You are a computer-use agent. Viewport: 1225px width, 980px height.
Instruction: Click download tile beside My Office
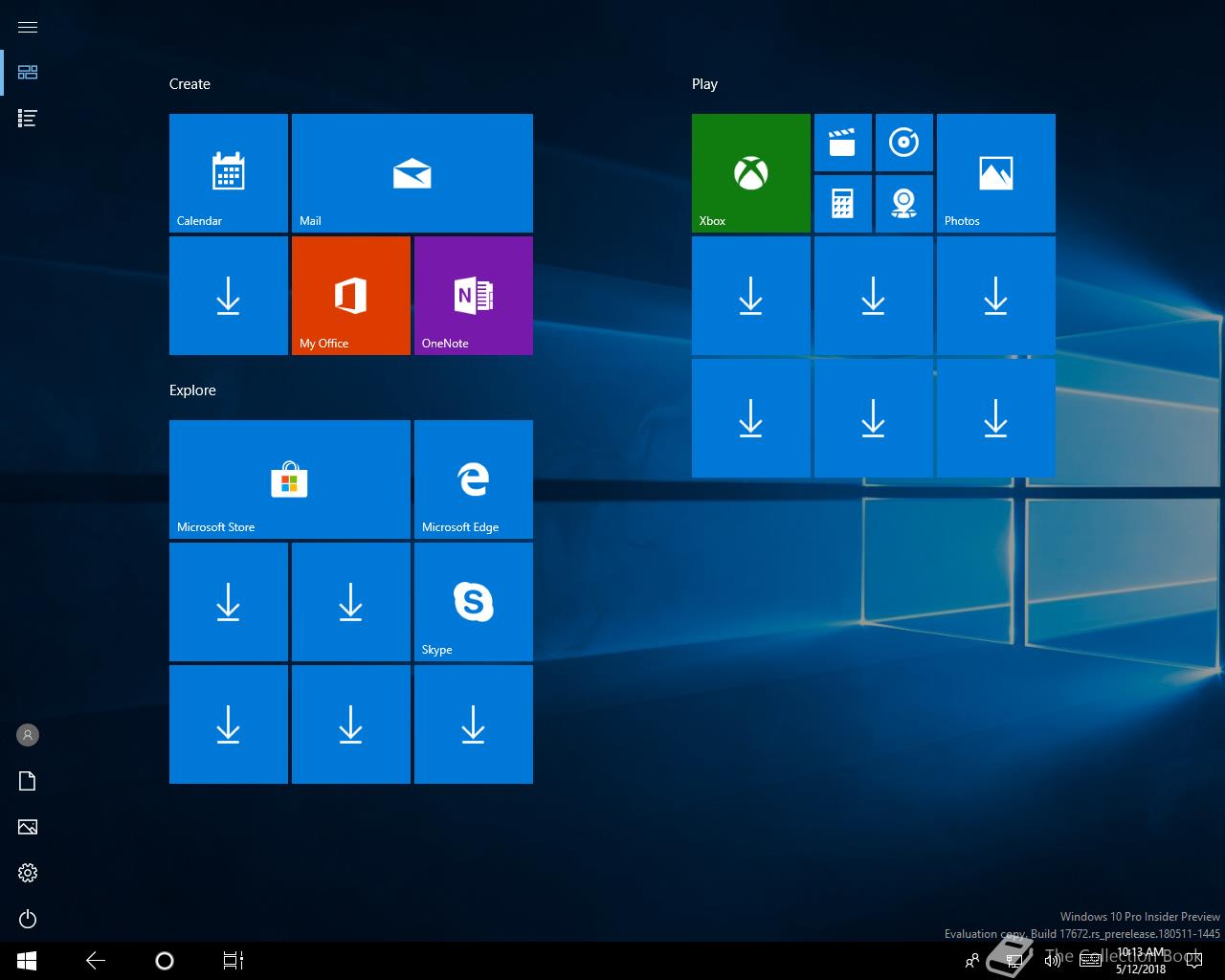229,296
